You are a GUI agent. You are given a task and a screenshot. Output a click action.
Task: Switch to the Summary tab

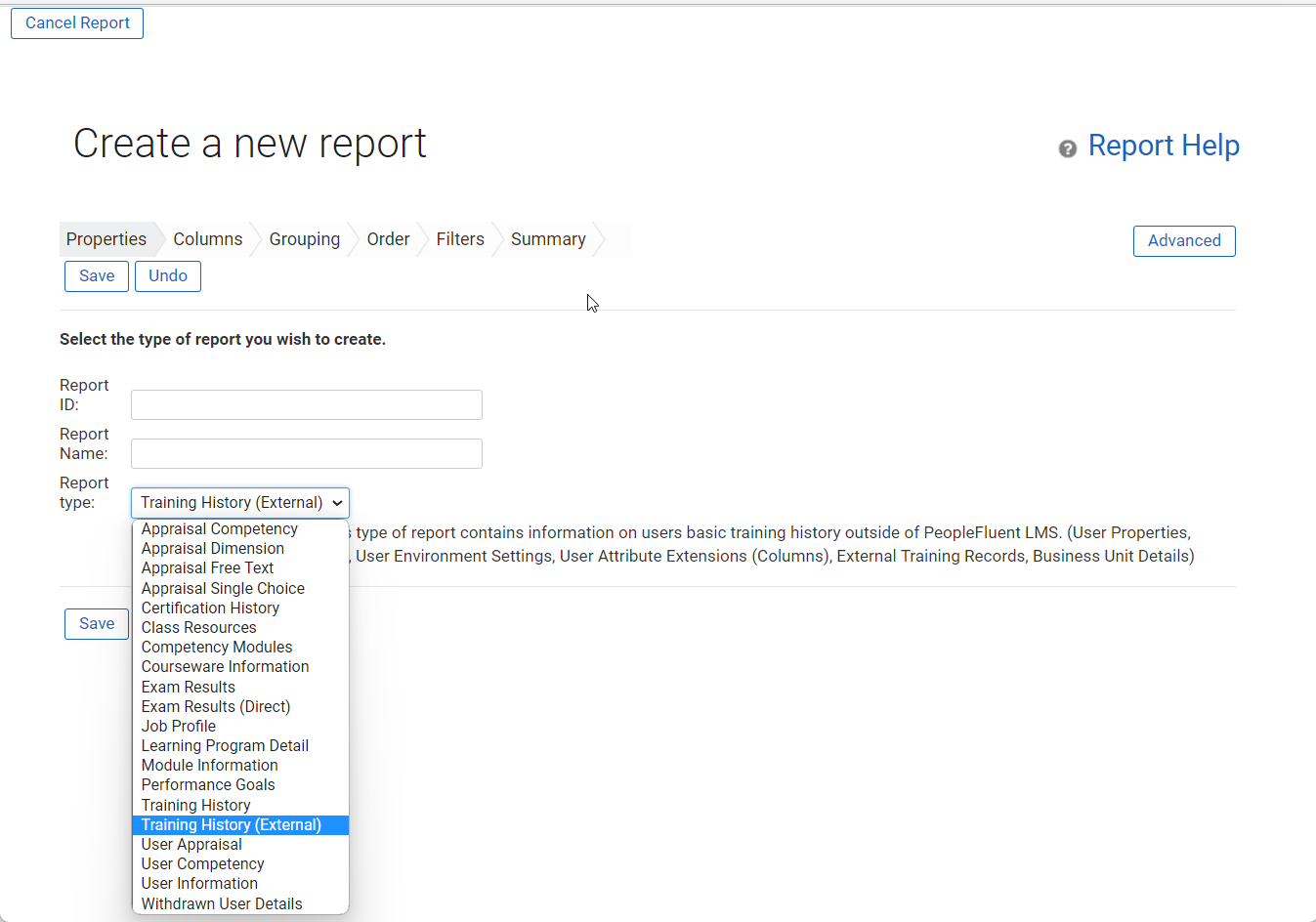pyautogui.click(x=548, y=239)
